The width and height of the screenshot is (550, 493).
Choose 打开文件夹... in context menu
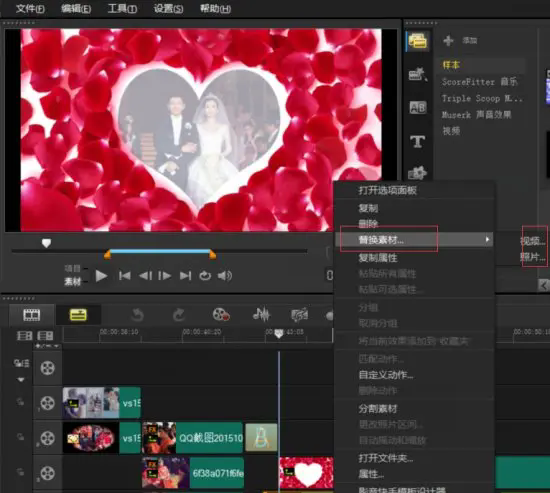[x=386, y=458]
